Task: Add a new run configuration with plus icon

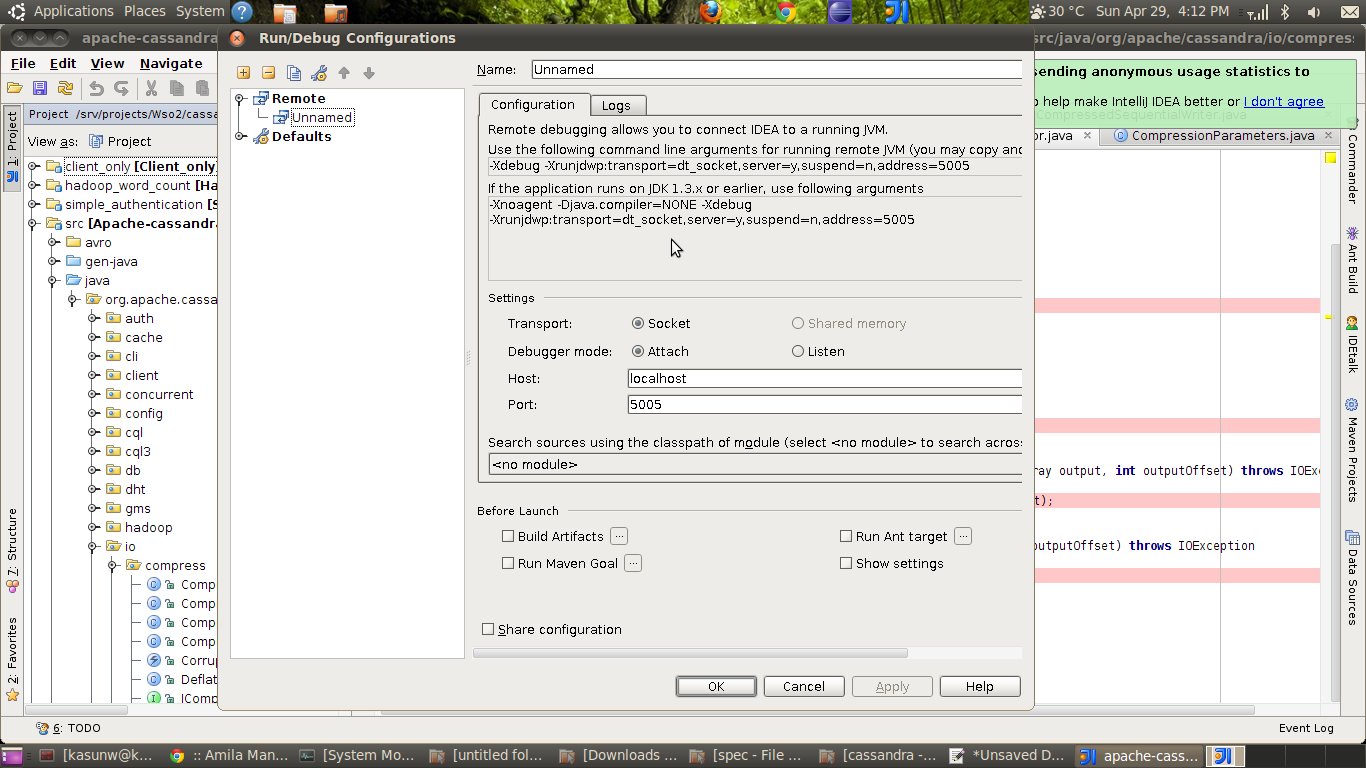Action: (x=244, y=72)
